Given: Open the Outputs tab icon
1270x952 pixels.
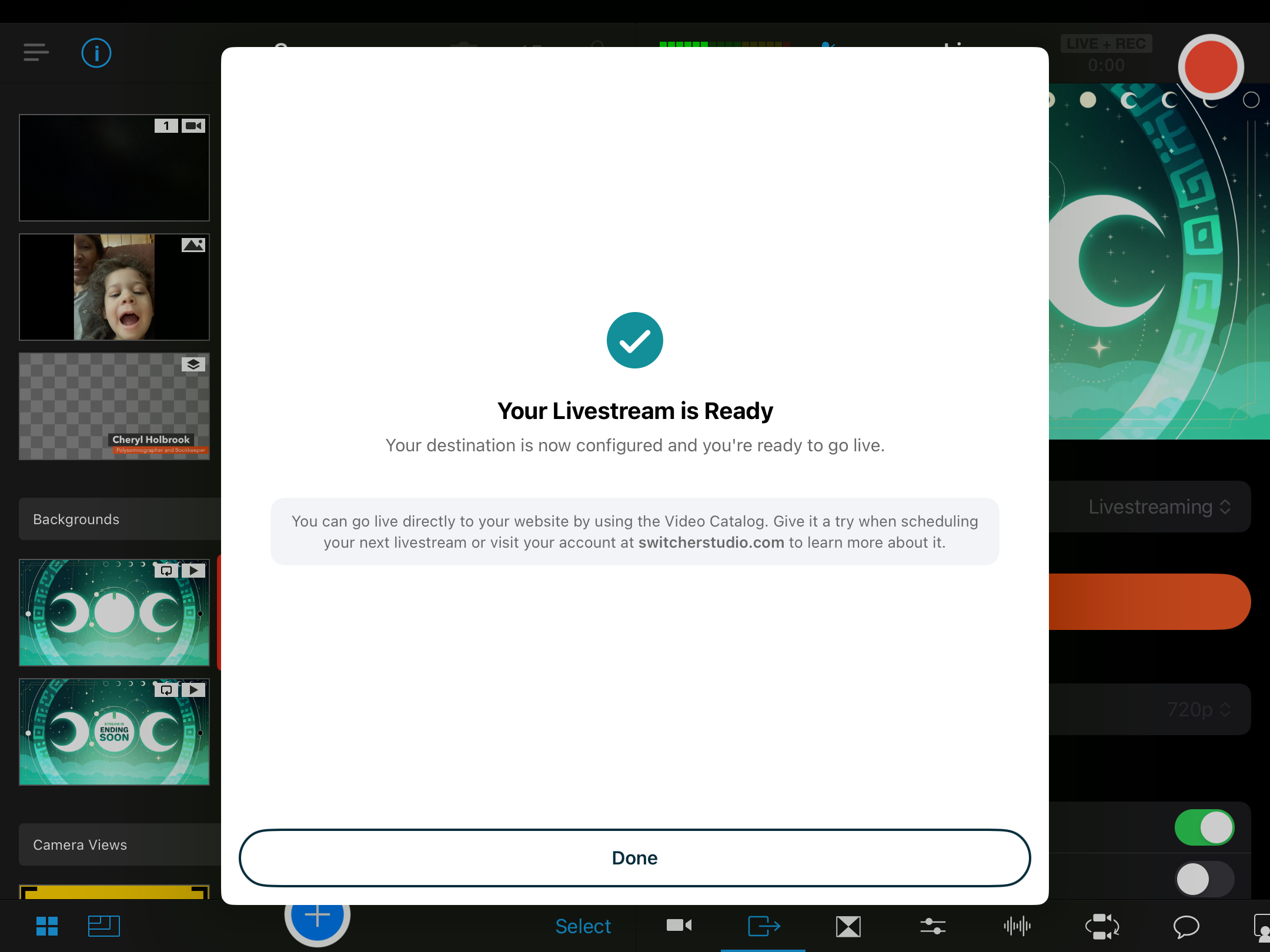Looking at the screenshot, I should [763, 926].
